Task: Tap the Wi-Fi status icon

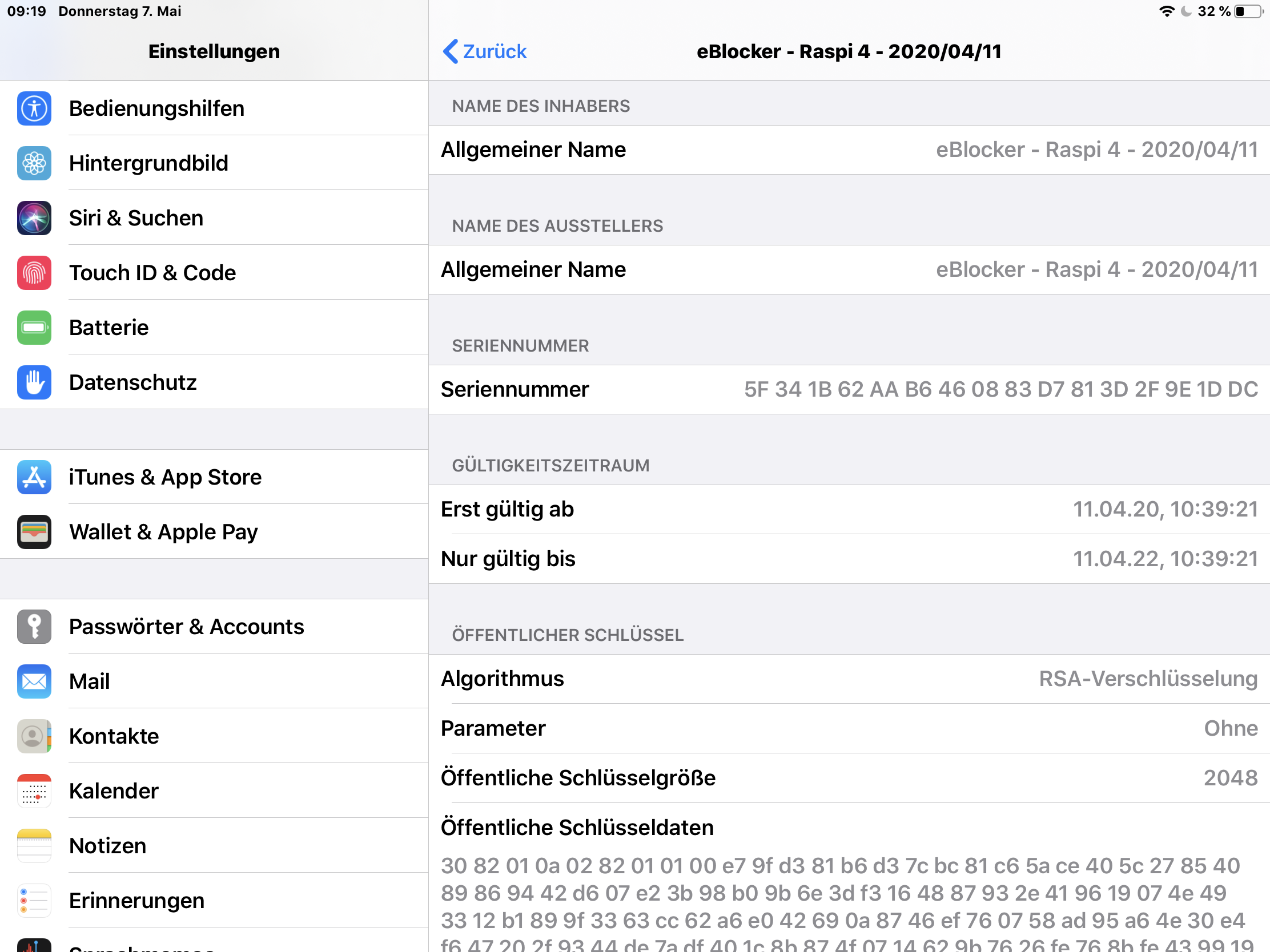Action: coord(1167,11)
